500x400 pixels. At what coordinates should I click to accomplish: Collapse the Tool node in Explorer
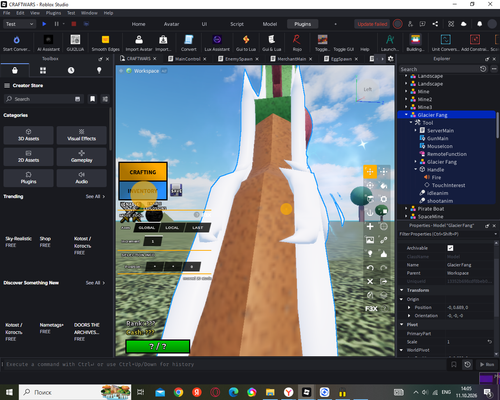(411, 123)
